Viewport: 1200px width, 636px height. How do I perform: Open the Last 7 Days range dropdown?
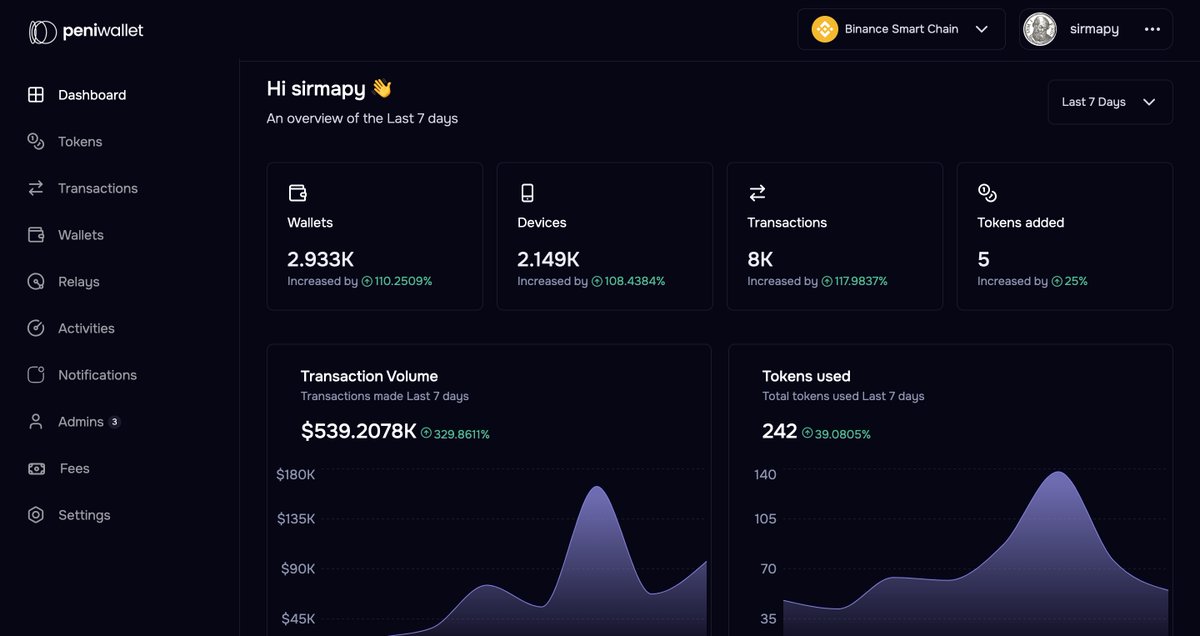click(x=1110, y=102)
